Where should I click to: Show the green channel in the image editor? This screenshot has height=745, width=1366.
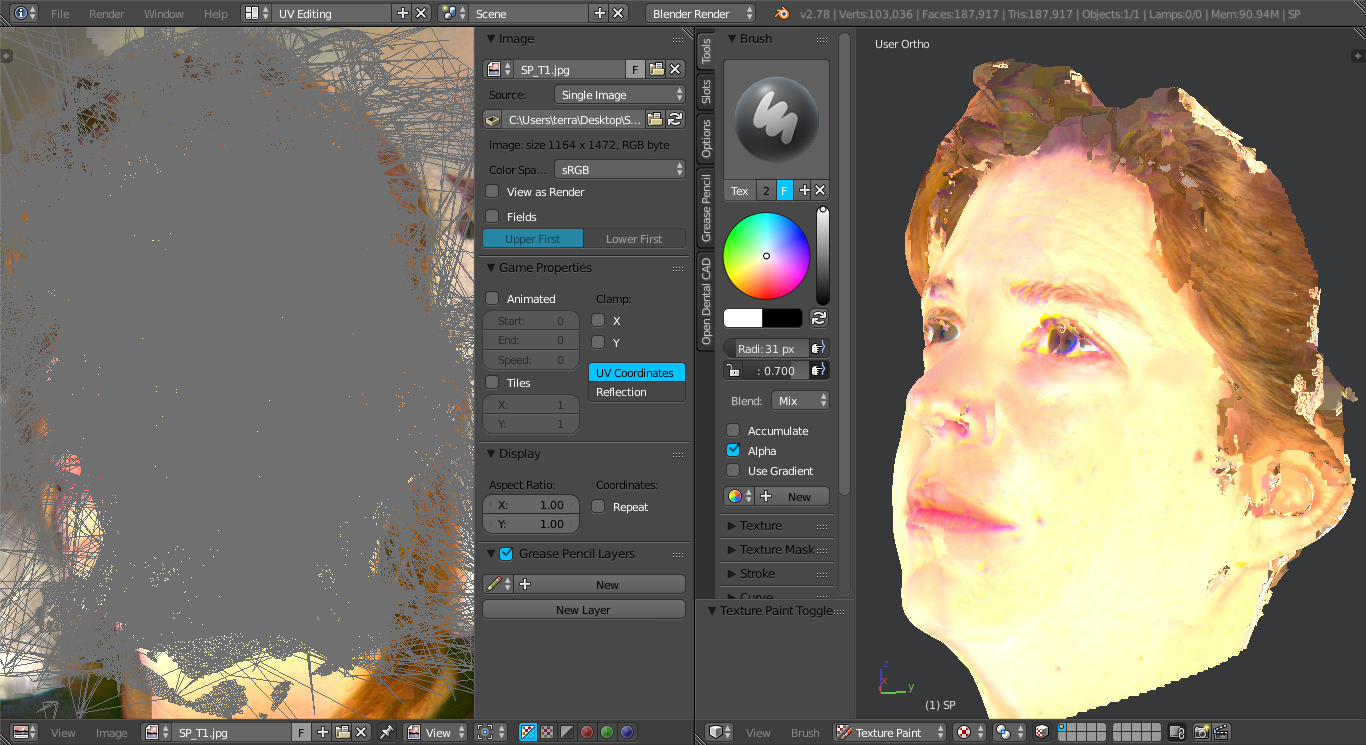(607, 733)
